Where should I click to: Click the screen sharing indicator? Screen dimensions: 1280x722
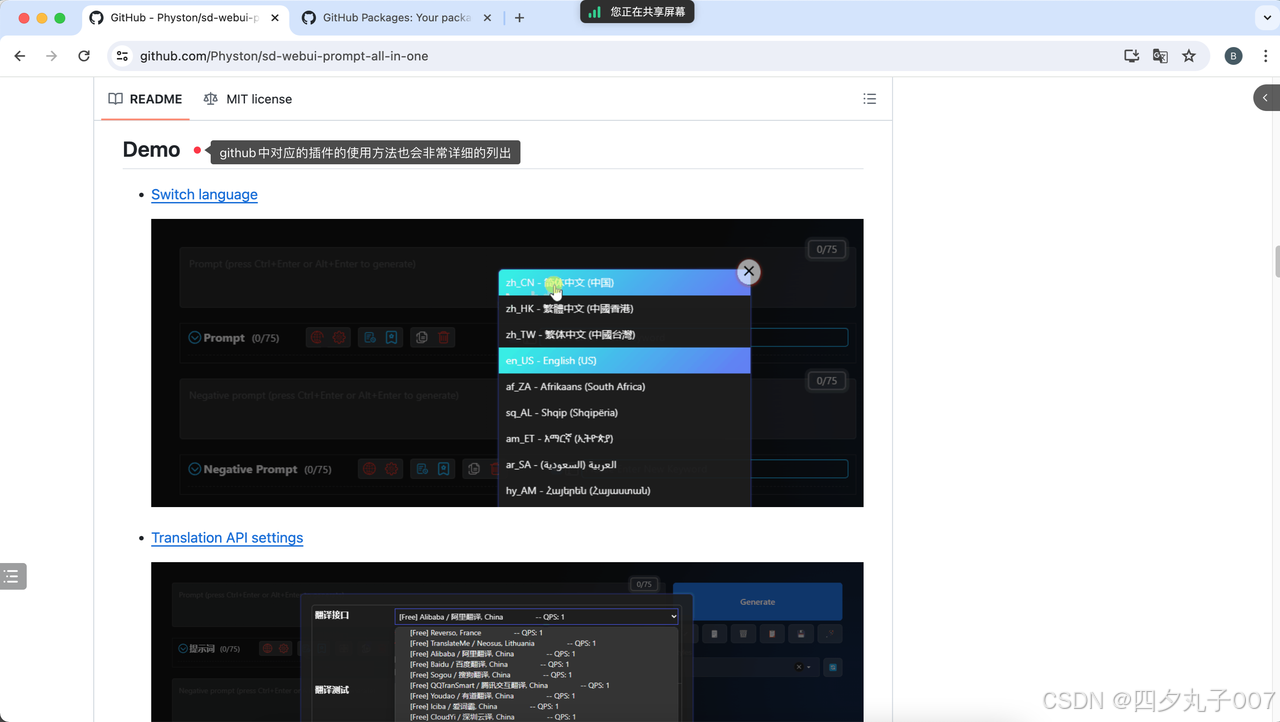point(637,12)
